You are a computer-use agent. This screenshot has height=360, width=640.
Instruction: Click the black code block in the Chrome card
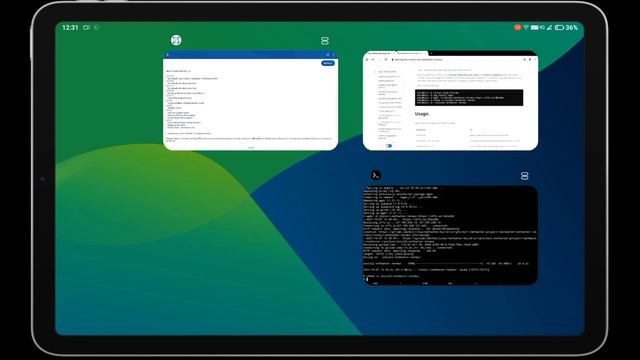[x=469, y=98]
